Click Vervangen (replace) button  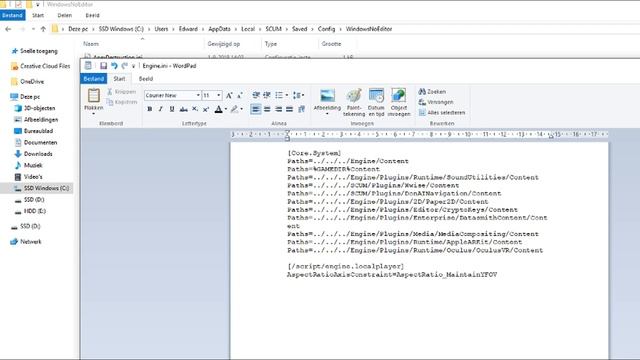coord(436,102)
